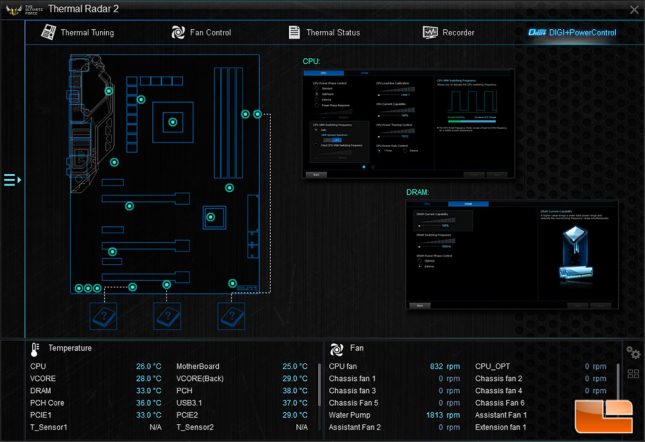
Task: Click grid layout icon under gear
Action: click(633, 374)
